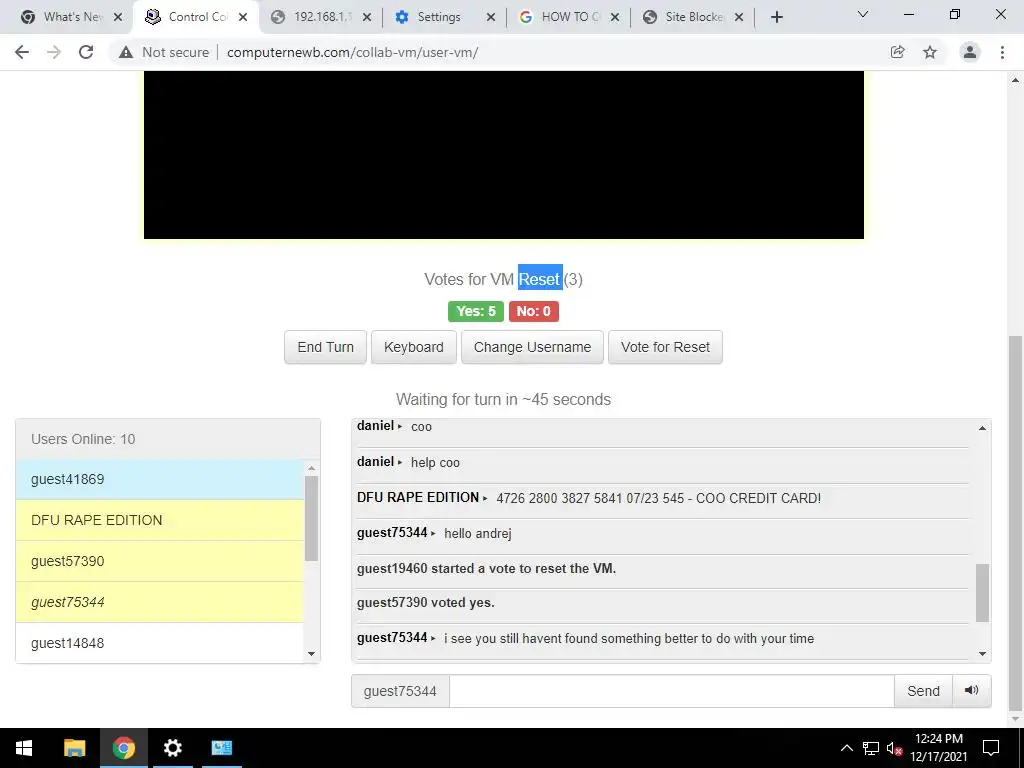Image resolution: width=1024 pixels, height=768 pixels.
Task: Select user guest75344 in users list
Action: (x=160, y=602)
